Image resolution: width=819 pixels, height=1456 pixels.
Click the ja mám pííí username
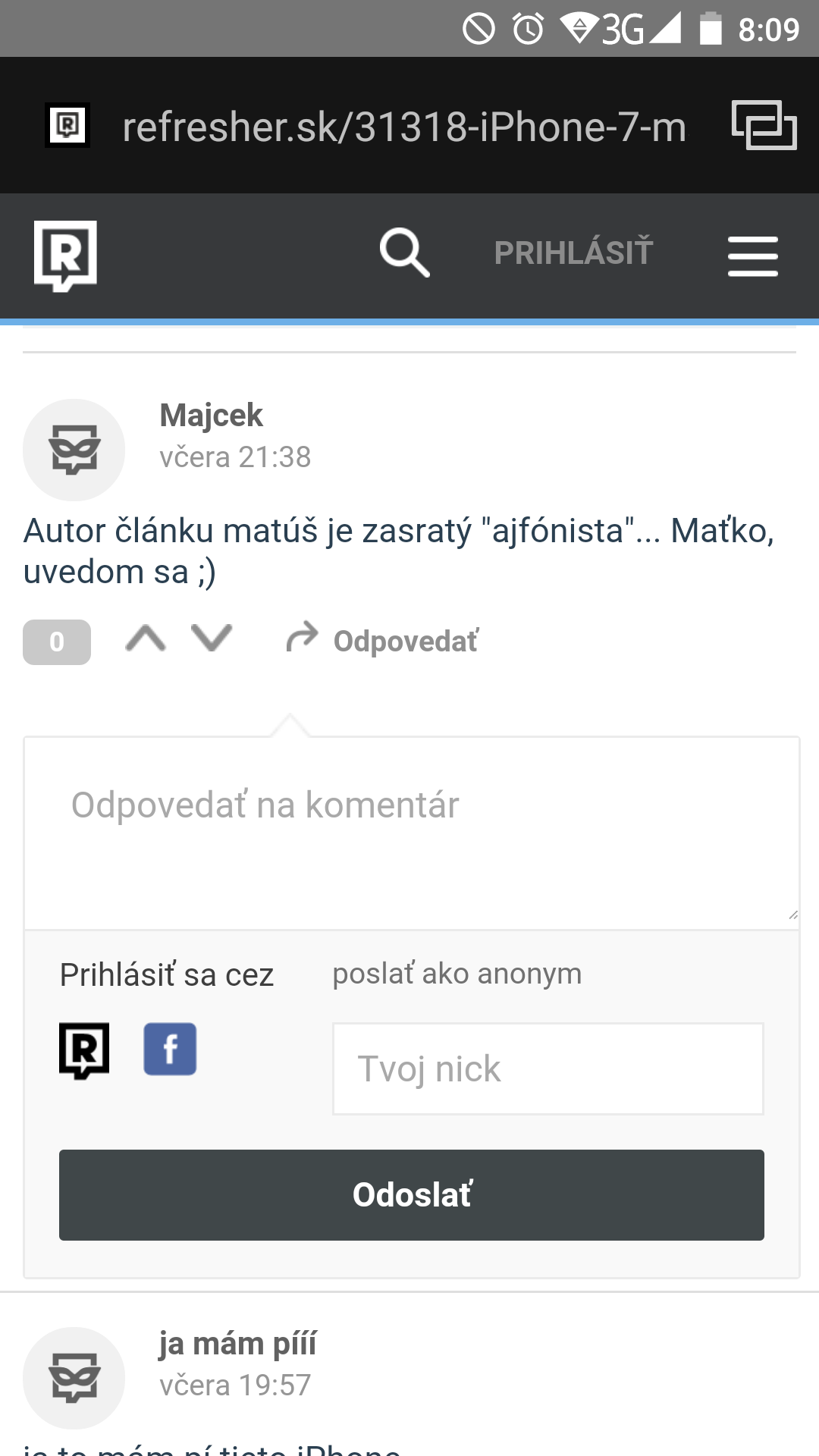[x=237, y=1344]
